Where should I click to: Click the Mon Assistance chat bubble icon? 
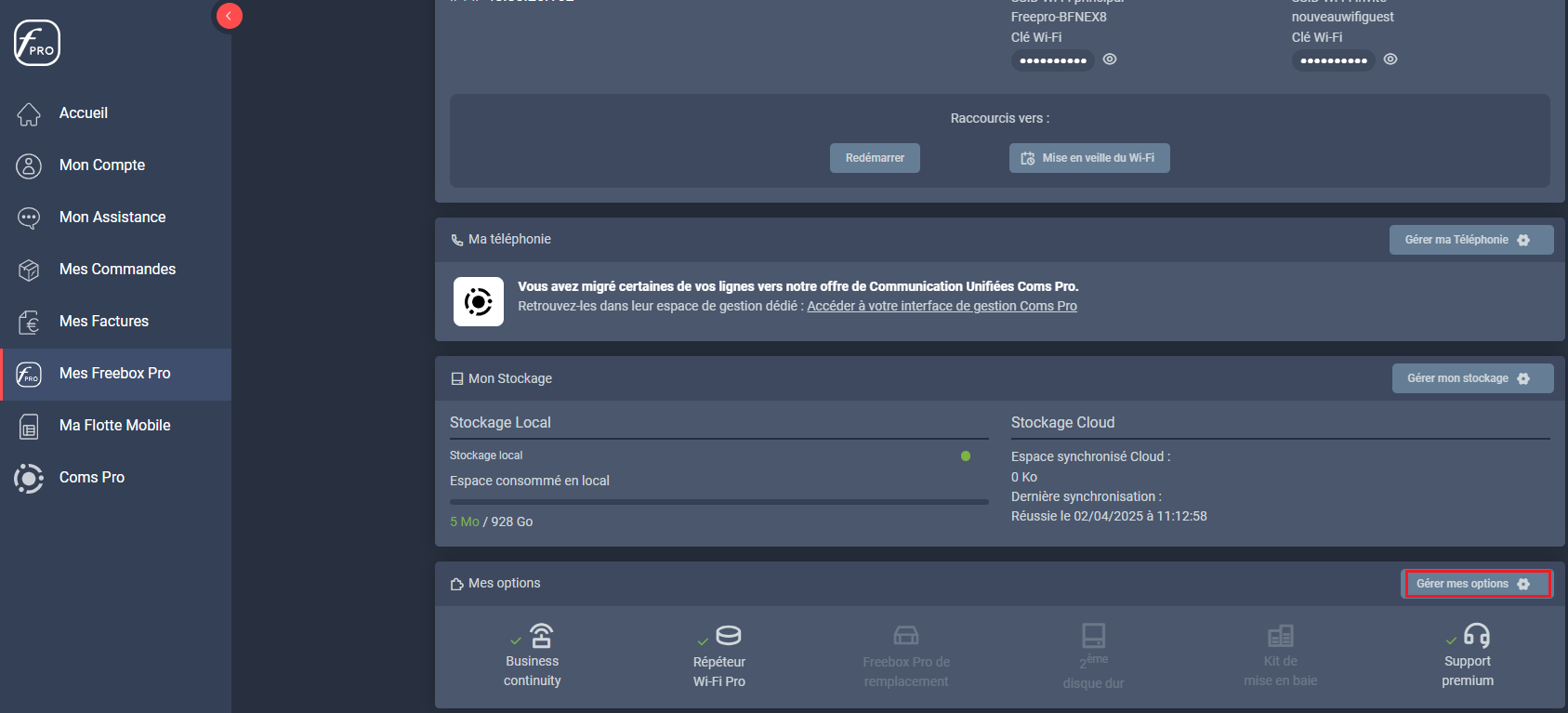[29, 218]
